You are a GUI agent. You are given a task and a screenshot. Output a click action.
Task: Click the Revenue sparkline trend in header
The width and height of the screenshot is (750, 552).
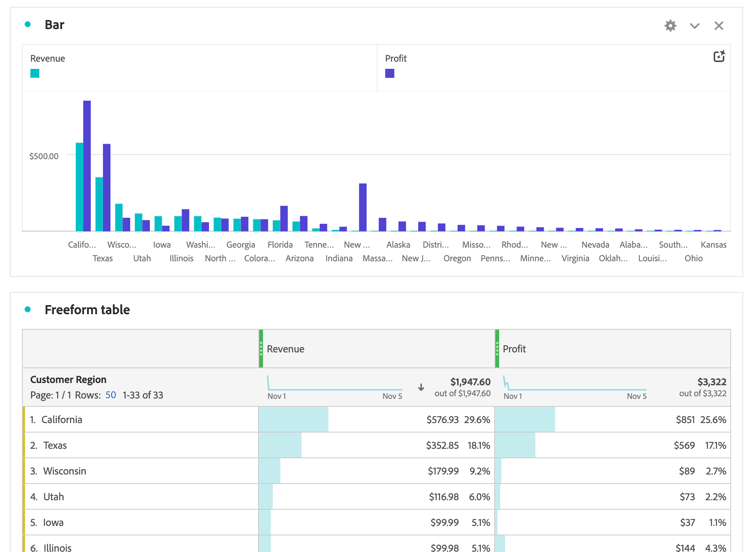point(334,384)
